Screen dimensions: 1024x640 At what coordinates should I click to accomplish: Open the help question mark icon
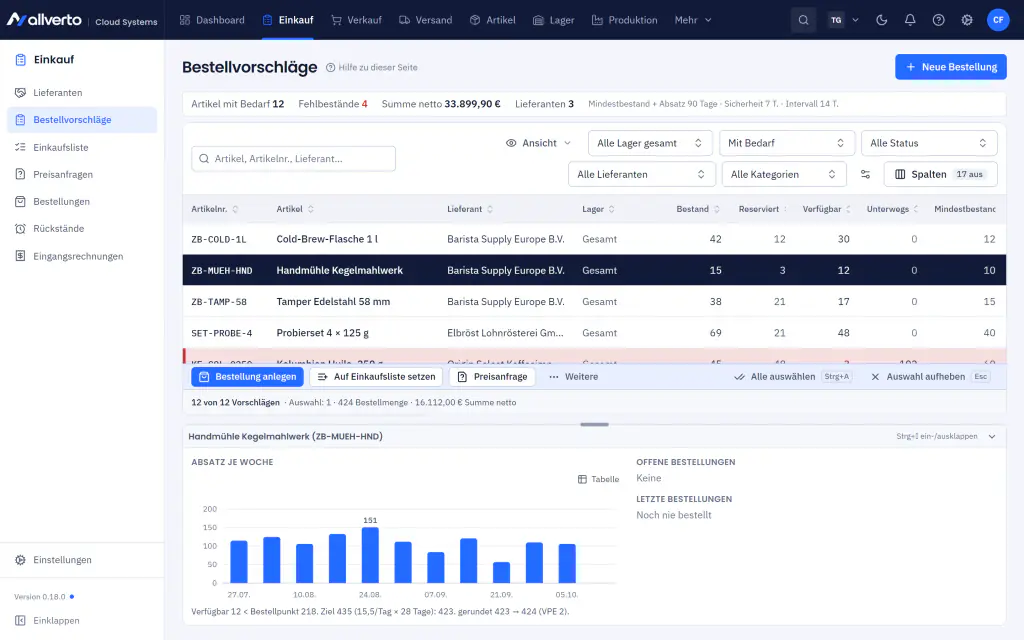(x=938, y=20)
